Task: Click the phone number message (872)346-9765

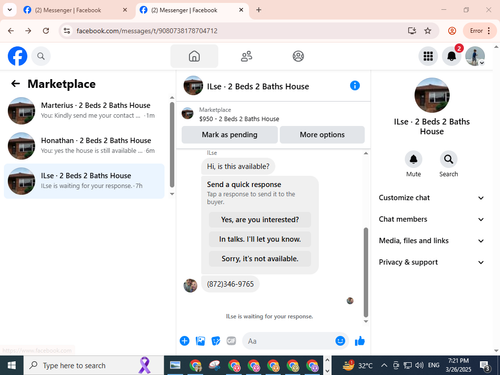Action: 230,284
